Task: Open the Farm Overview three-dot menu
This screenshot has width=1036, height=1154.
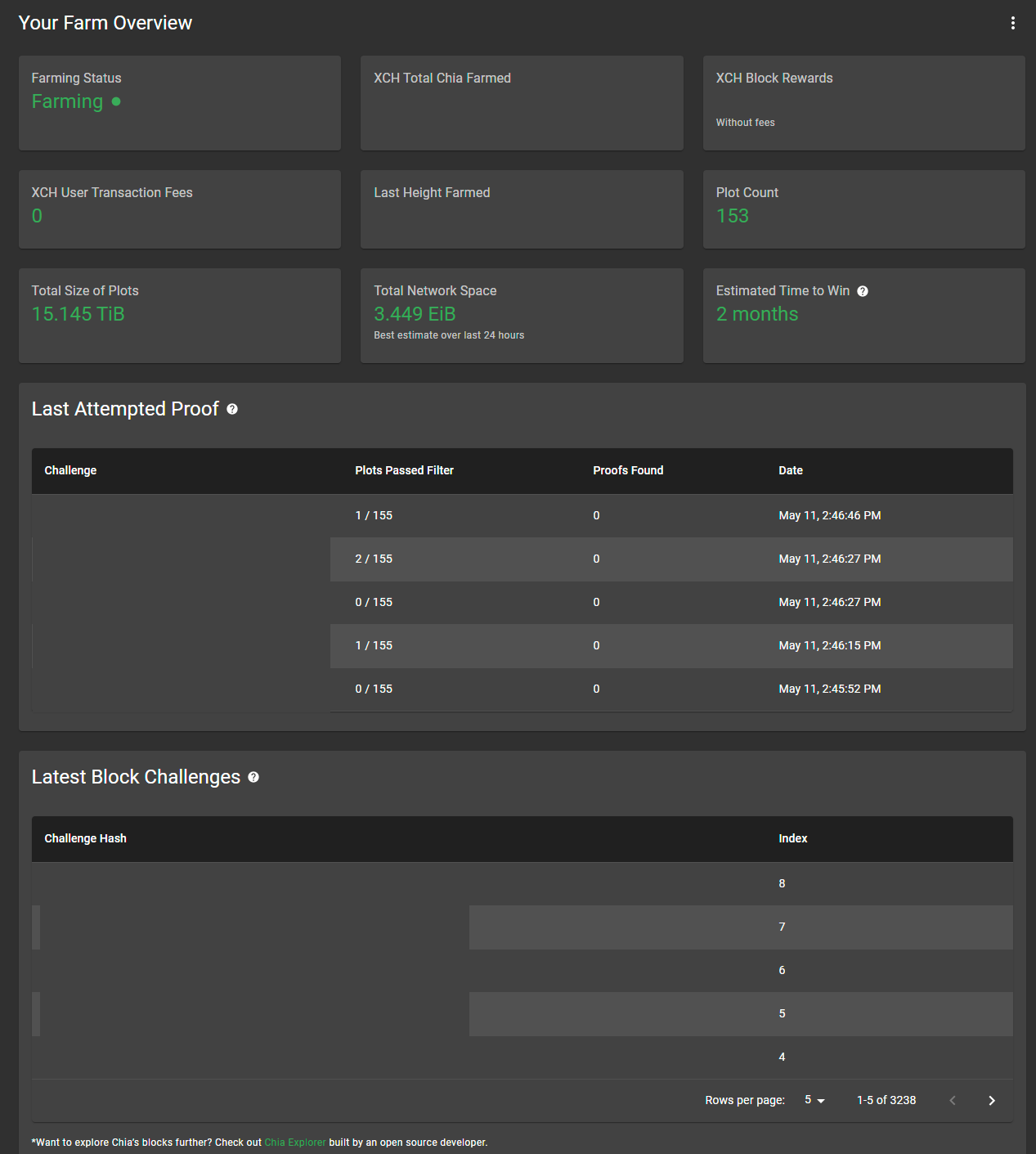Action: coord(1012,23)
